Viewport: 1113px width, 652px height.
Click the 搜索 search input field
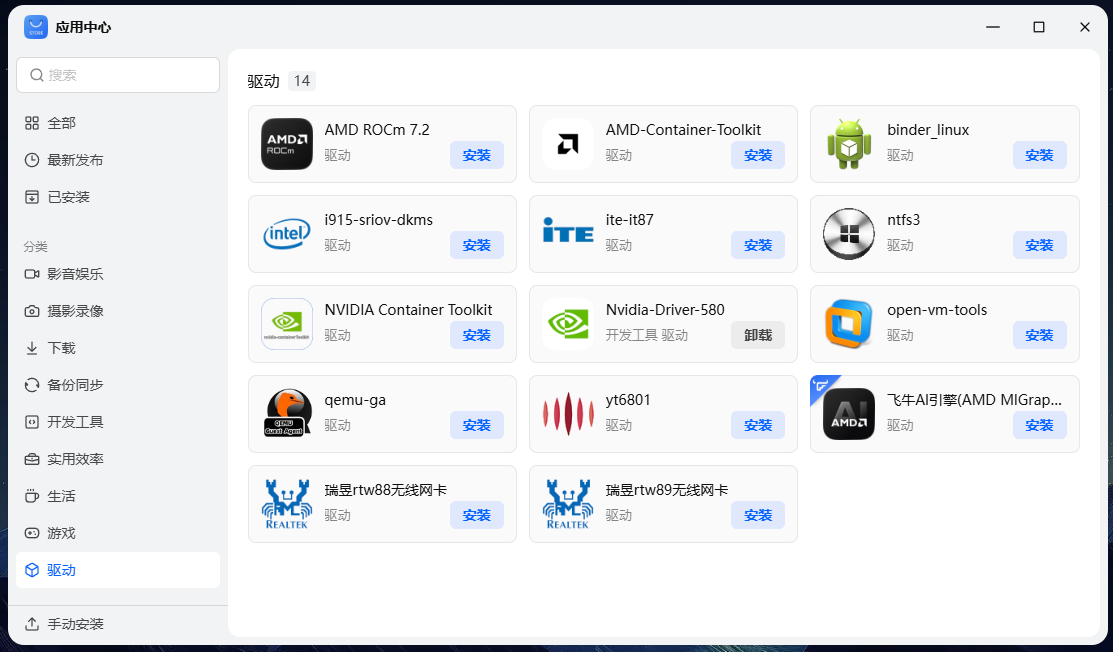coord(118,75)
